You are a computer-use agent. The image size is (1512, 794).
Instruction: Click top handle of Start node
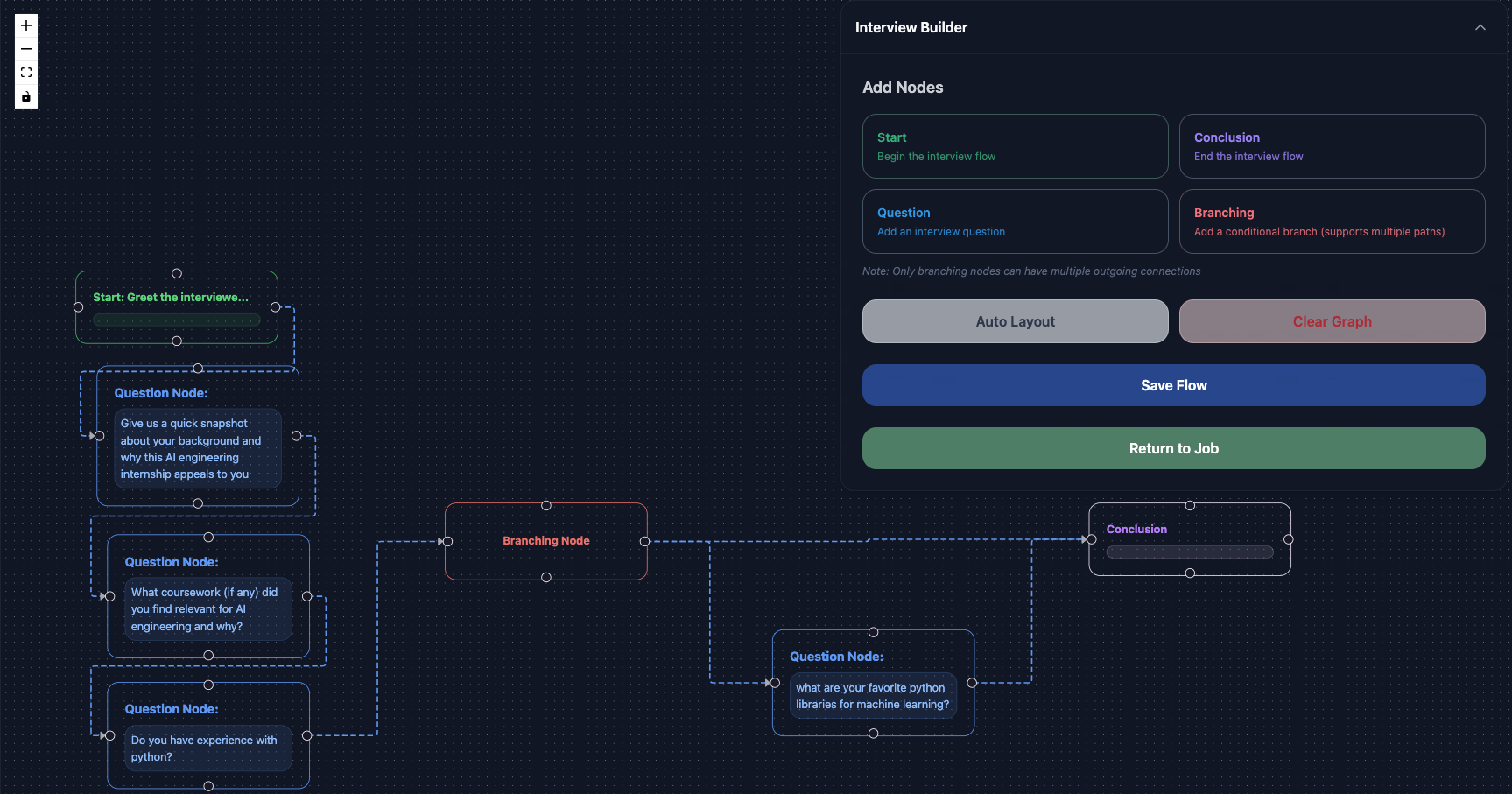coord(177,273)
